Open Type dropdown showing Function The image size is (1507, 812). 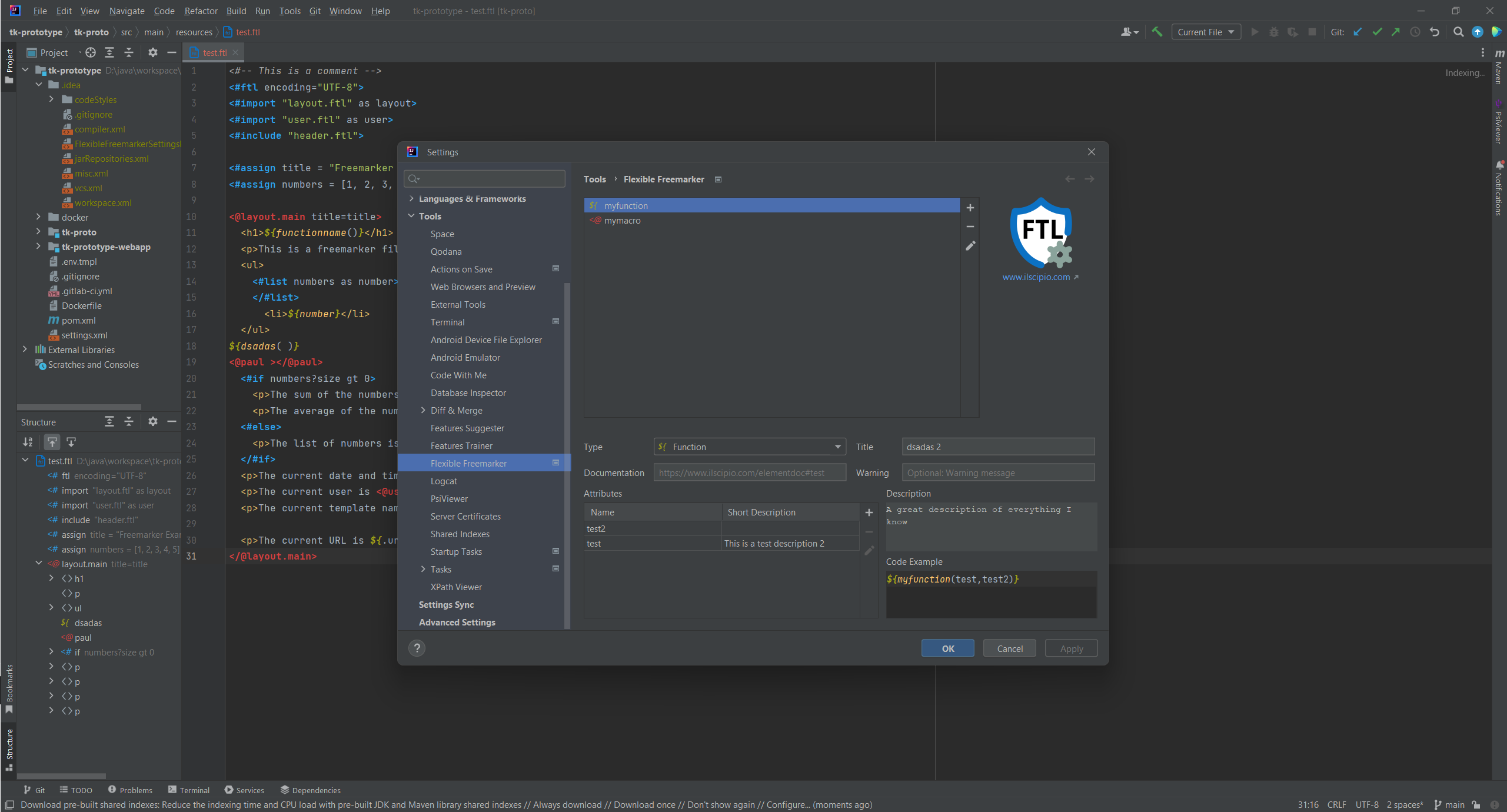tap(749, 447)
